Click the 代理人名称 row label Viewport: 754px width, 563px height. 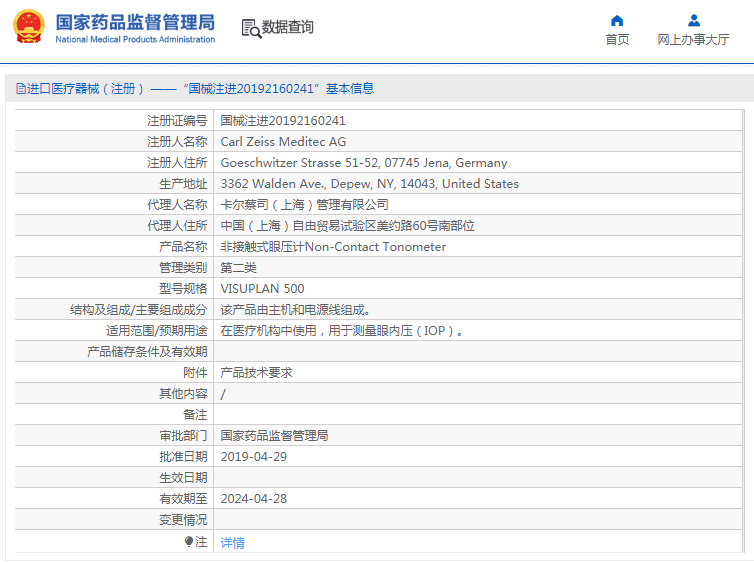point(177,205)
